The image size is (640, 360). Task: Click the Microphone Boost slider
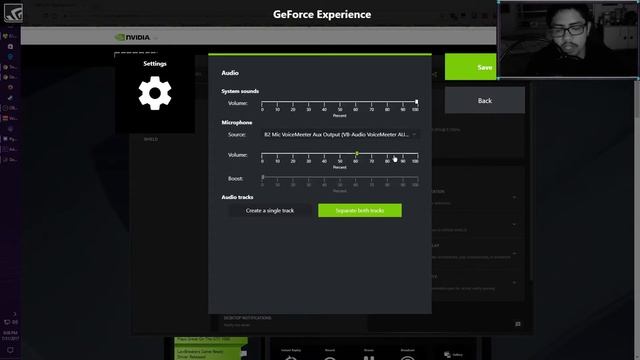pyautogui.click(x=340, y=178)
